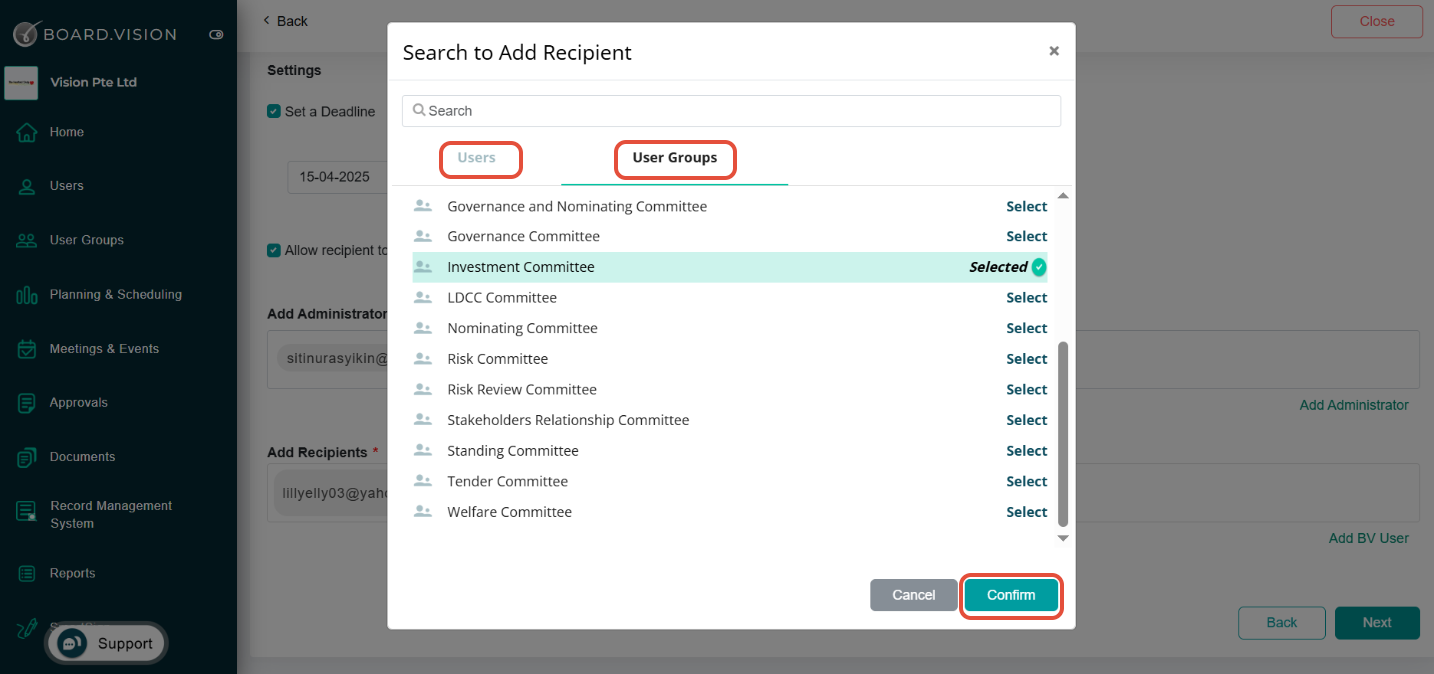Click the Reports sidebar icon
The width and height of the screenshot is (1434, 674).
27,574
